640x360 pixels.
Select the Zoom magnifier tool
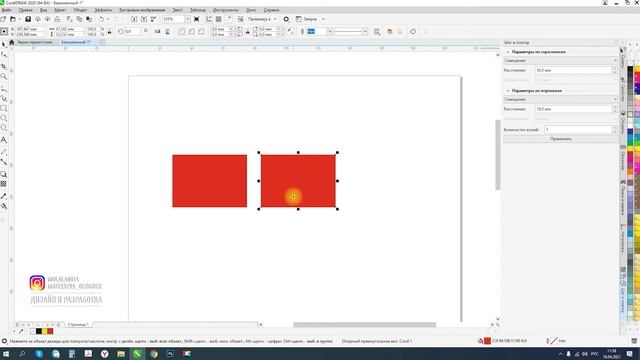point(4,76)
